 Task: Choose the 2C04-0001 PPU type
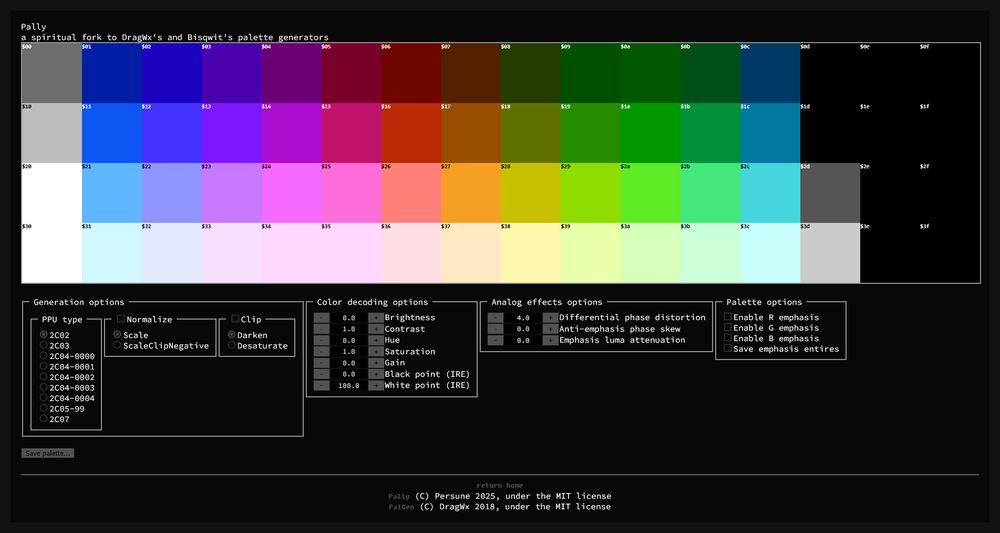pyautogui.click(x=43, y=366)
